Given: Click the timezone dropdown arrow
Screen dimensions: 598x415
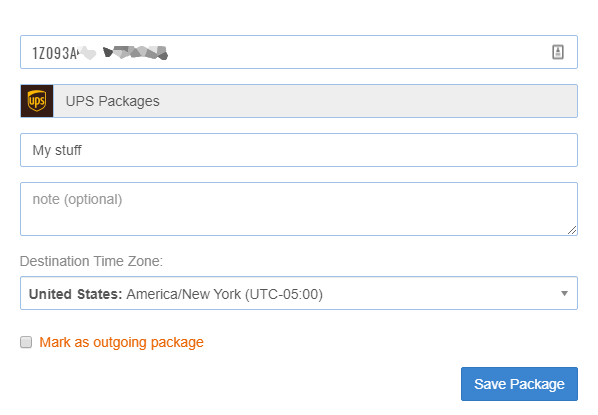Looking at the screenshot, I should point(564,293).
